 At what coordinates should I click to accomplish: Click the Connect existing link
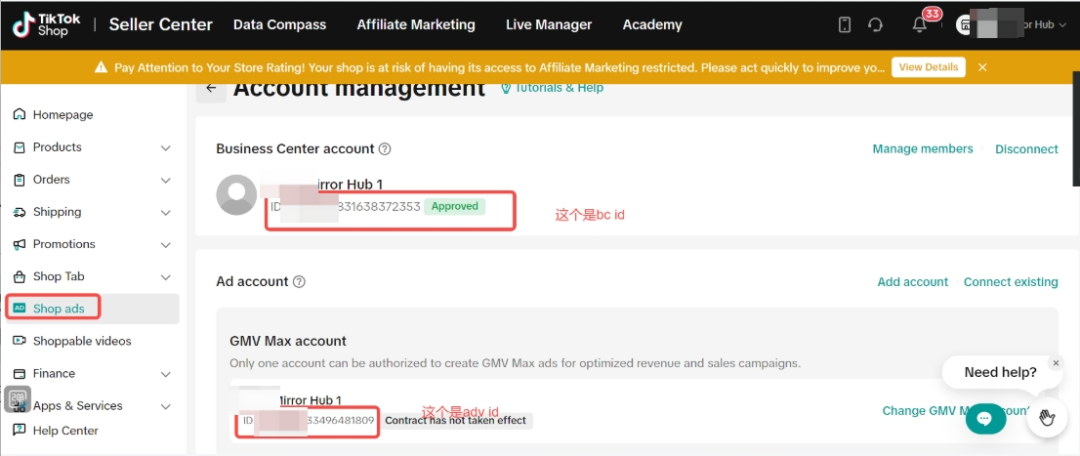click(x=1010, y=282)
